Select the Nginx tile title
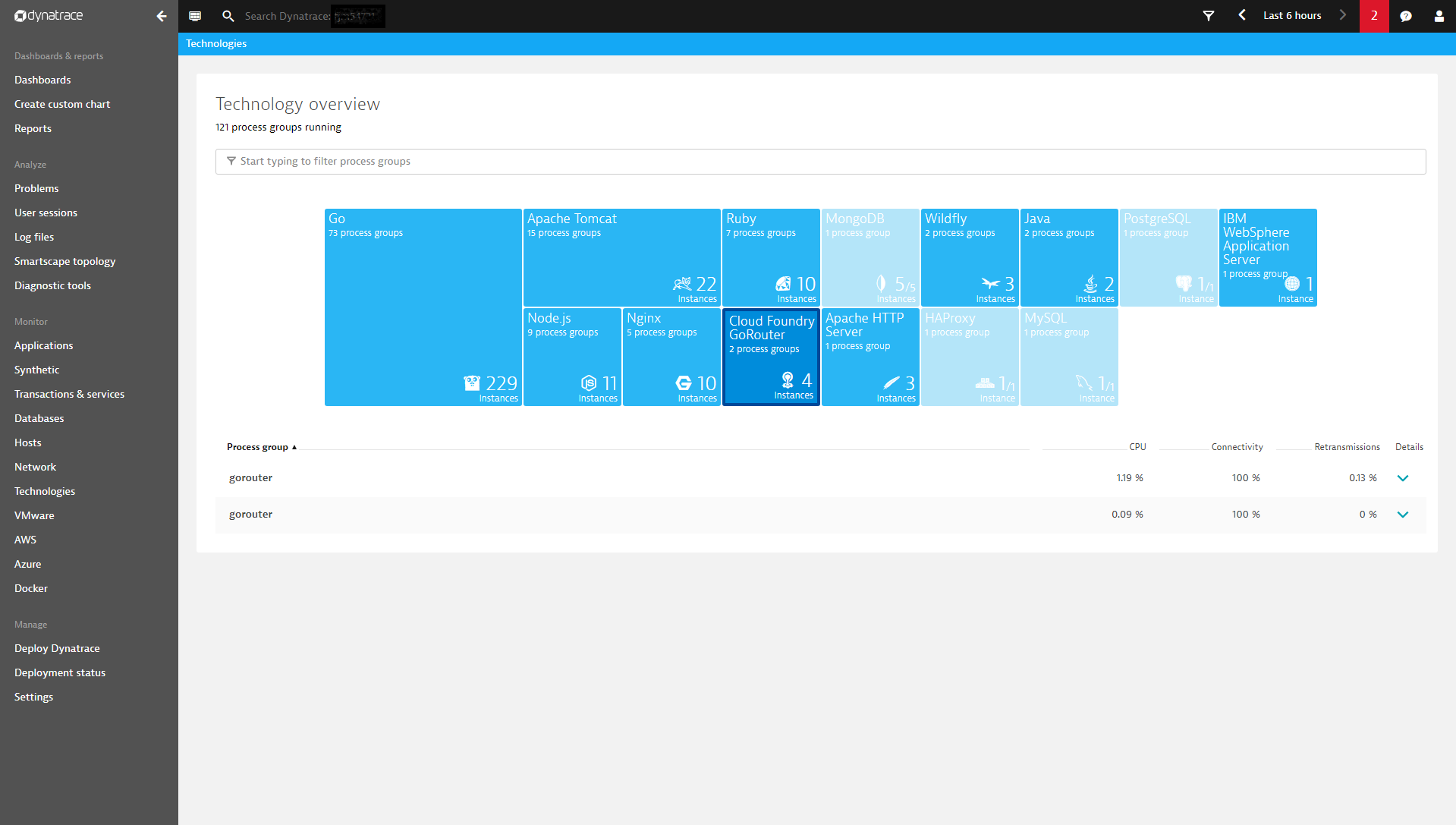Viewport: 1456px width, 825px height. point(644,318)
